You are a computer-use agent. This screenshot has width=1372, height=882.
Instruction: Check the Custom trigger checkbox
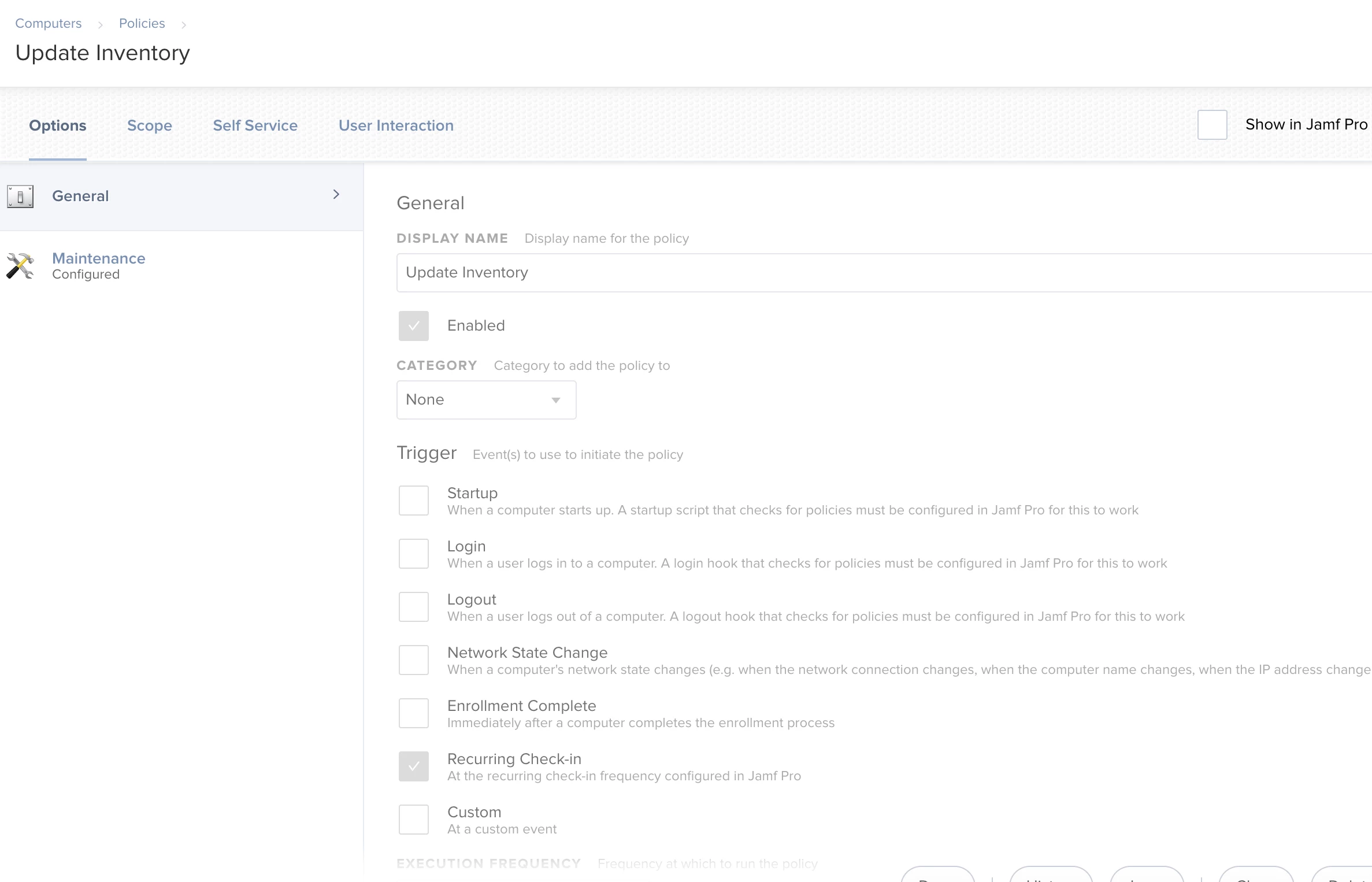coord(413,820)
